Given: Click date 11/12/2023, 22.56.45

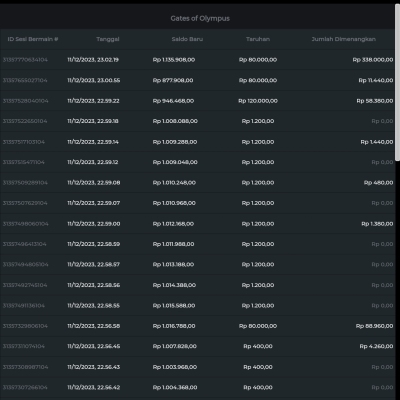Looking at the screenshot, I should [x=93, y=346].
